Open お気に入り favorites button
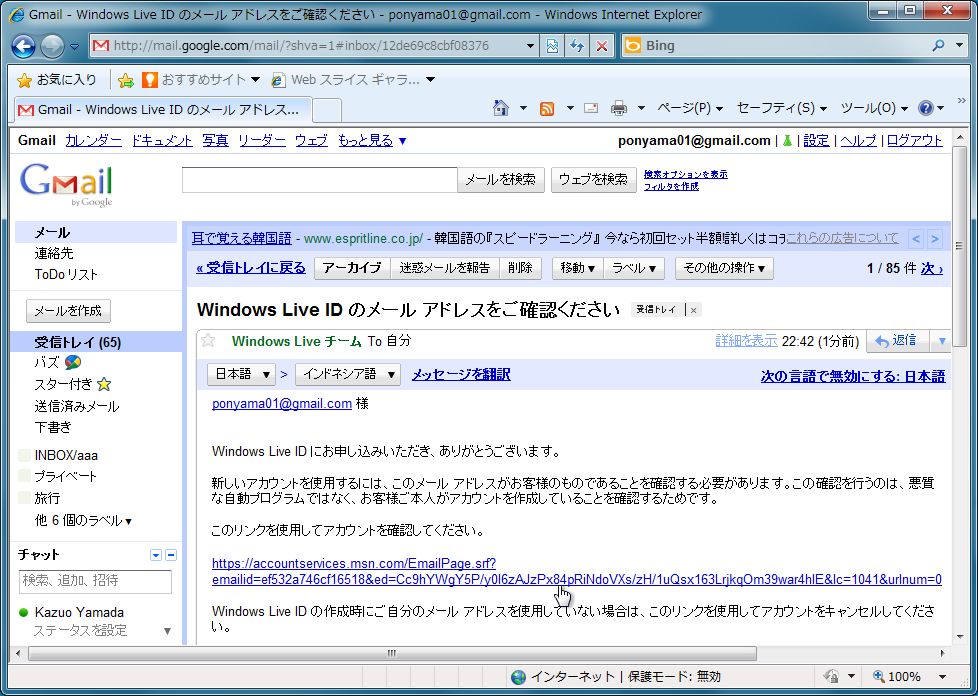Screen dimensions: 978x696 point(57,80)
